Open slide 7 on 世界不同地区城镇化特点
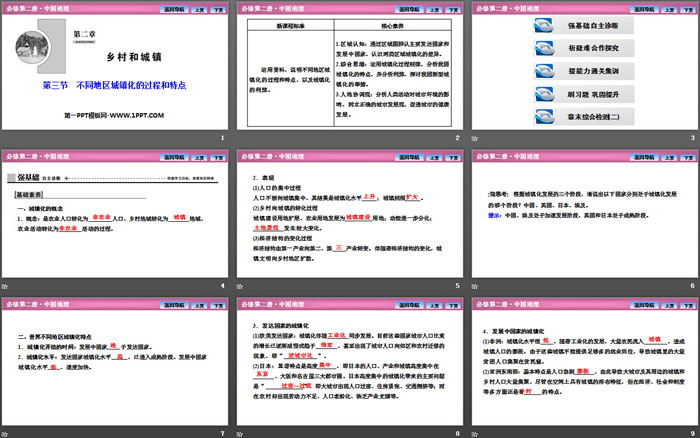700x438 pixels. coord(115,366)
